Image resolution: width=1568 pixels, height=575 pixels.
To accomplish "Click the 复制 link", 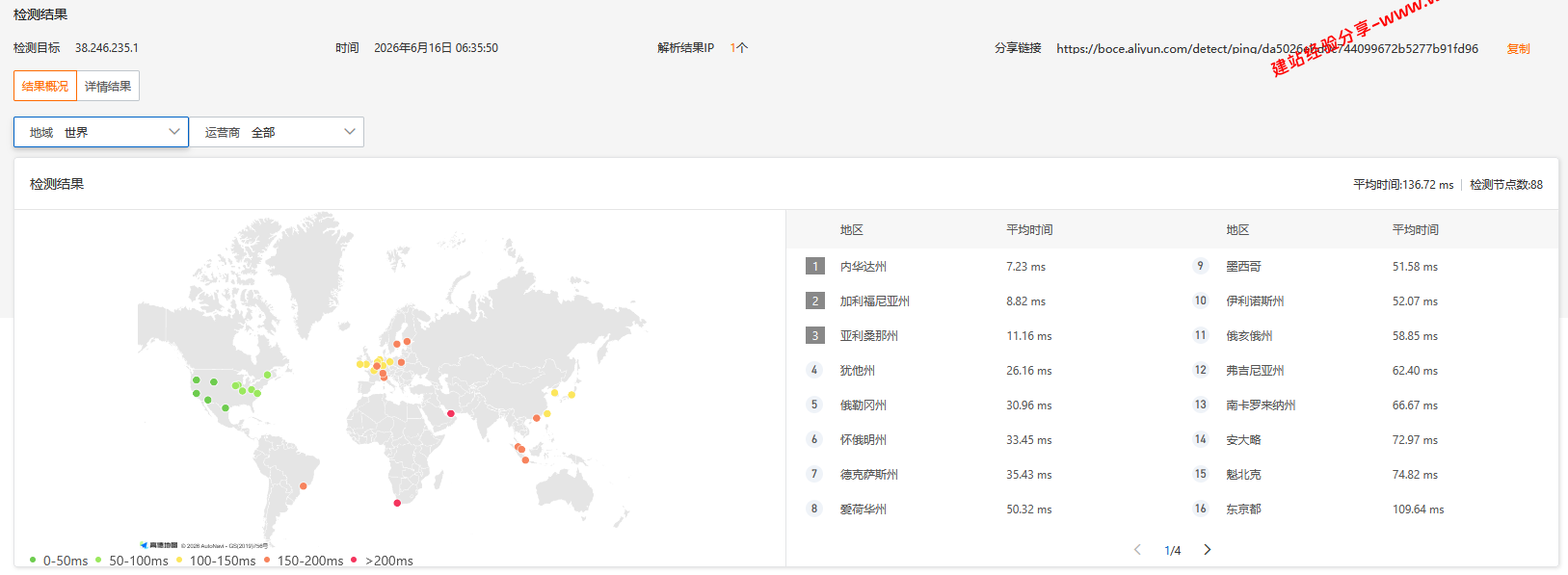I will click(1518, 48).
